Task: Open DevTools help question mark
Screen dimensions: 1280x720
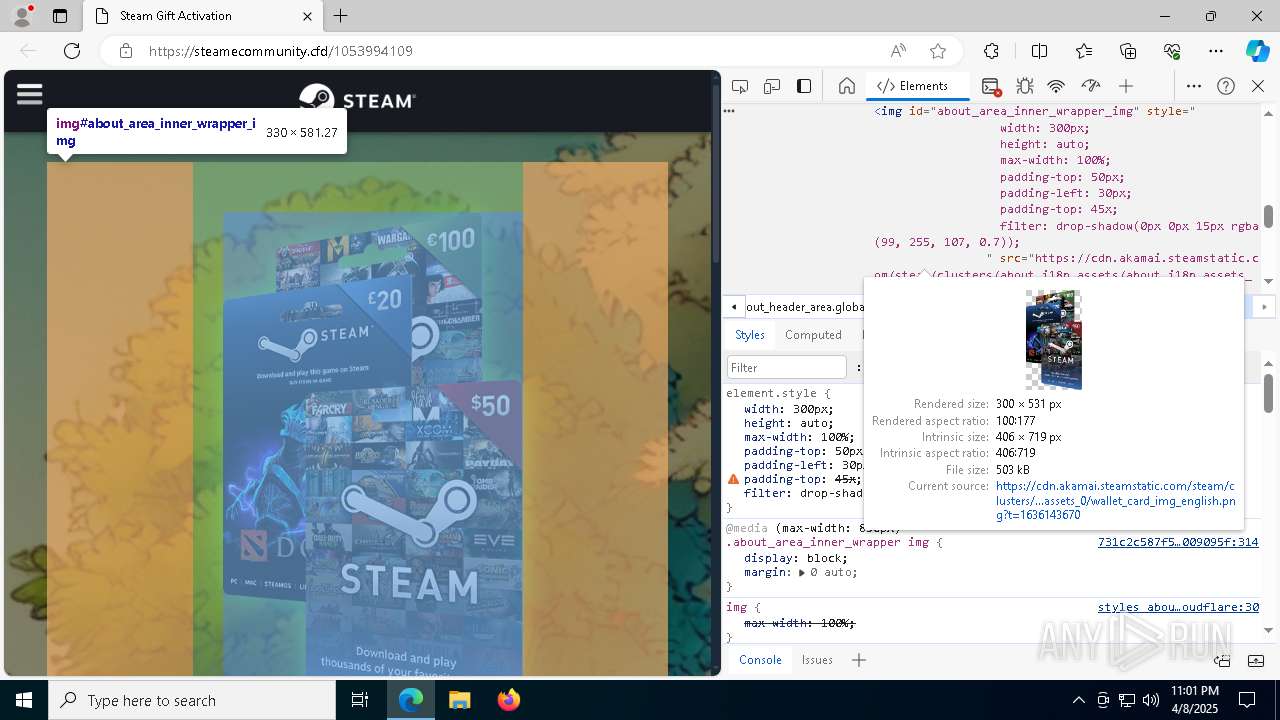Action: click(x=1226, y=86)
